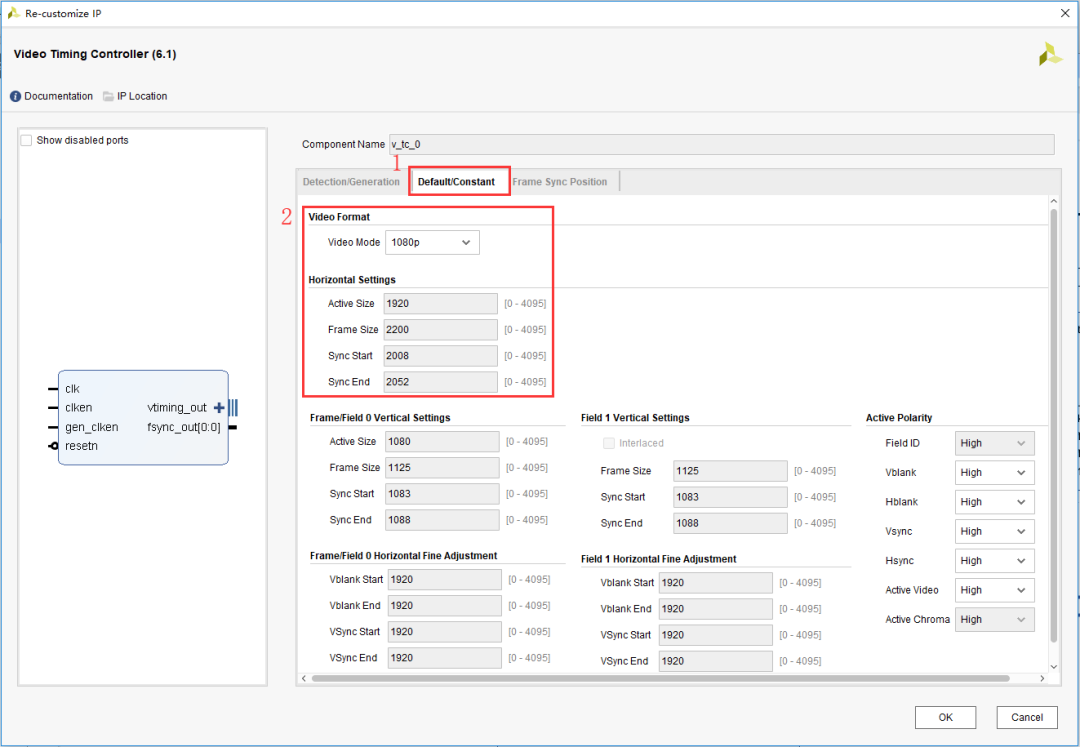
Task: Click the Vivado icon in title bar
Action: click(13, 13)
